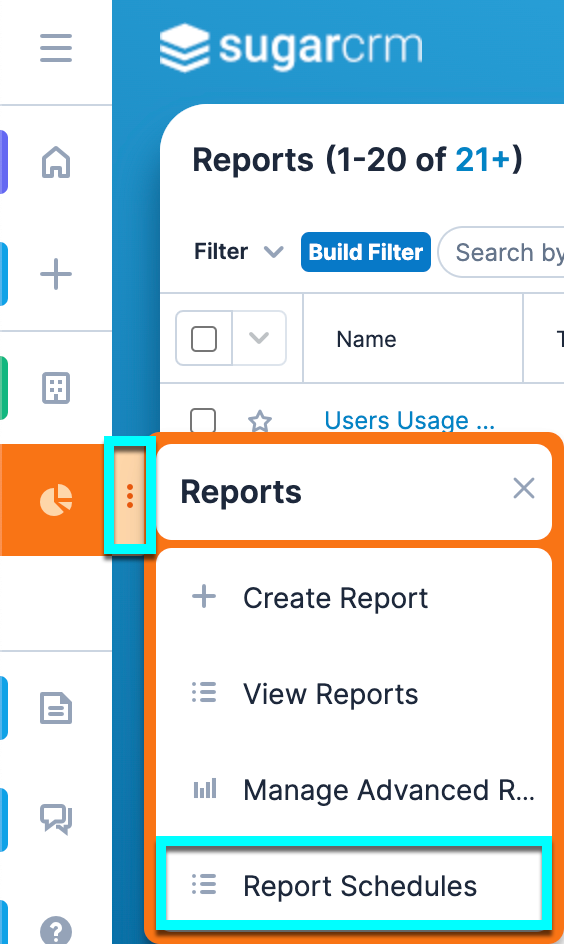Go to Home via house icon

tap(56, 163)
